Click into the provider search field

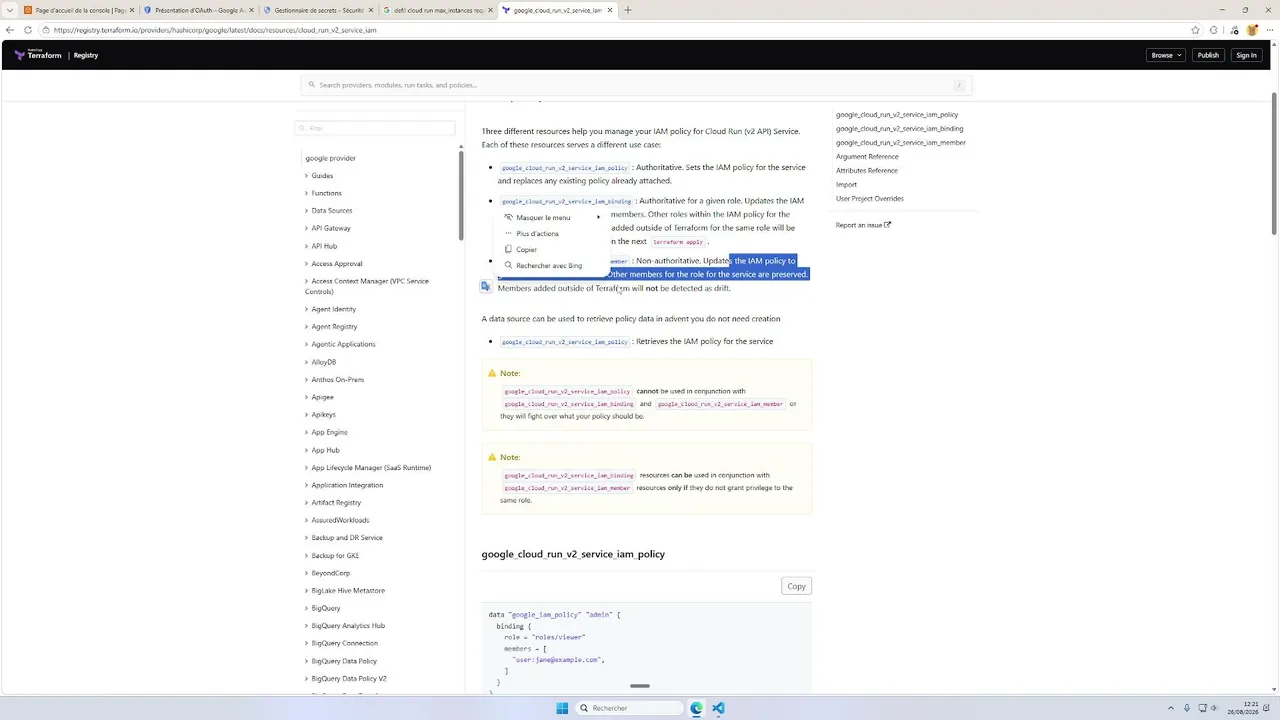click(636, 85)
